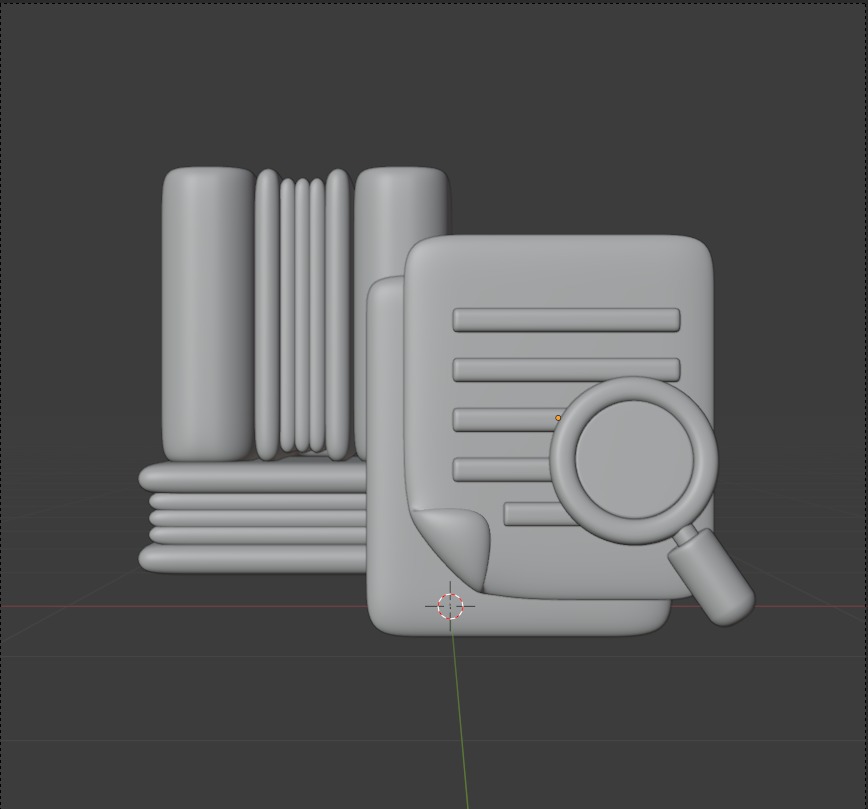Click the lens center of the magnifying glass
The height and width of the screenshot is (809, 868).
[634, 460]
